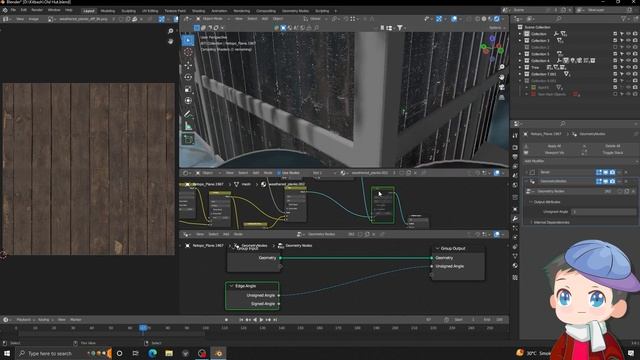Activate the Select Box tool in viewport
The width and height of the screenshot is (640, 360).
pos(188,40)
